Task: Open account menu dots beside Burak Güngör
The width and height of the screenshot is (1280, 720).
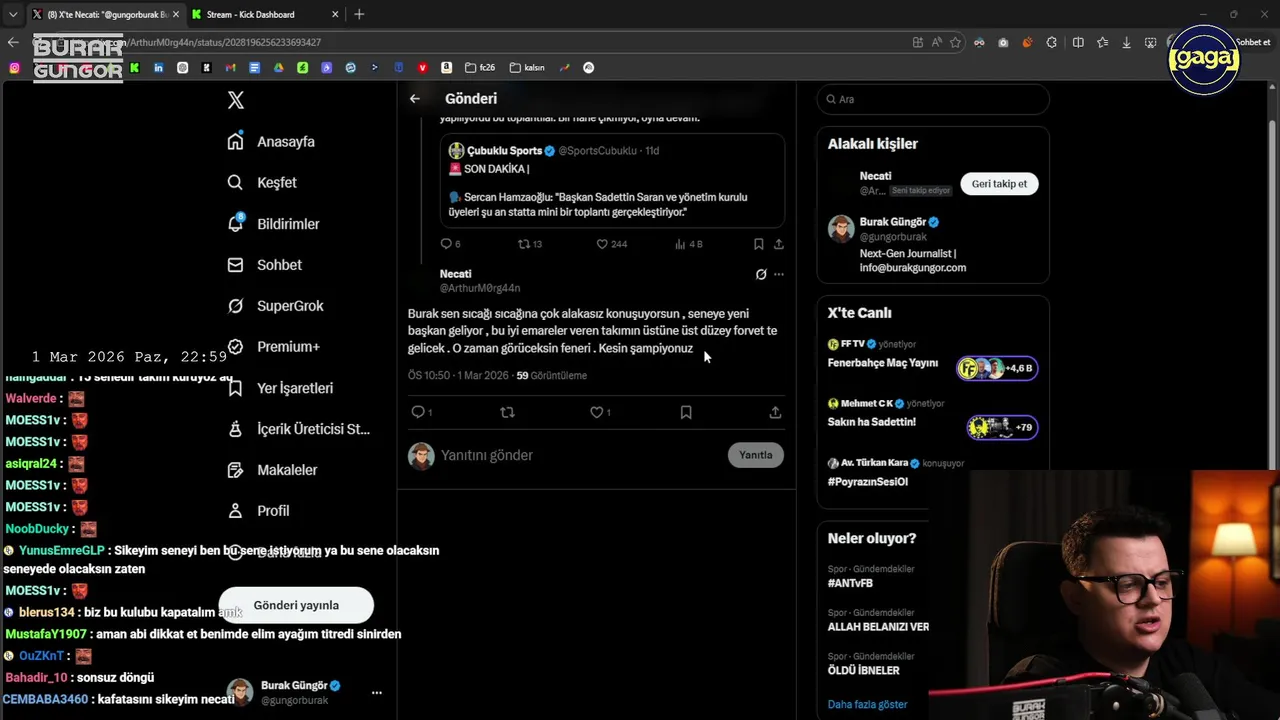Action: [377, 692]
